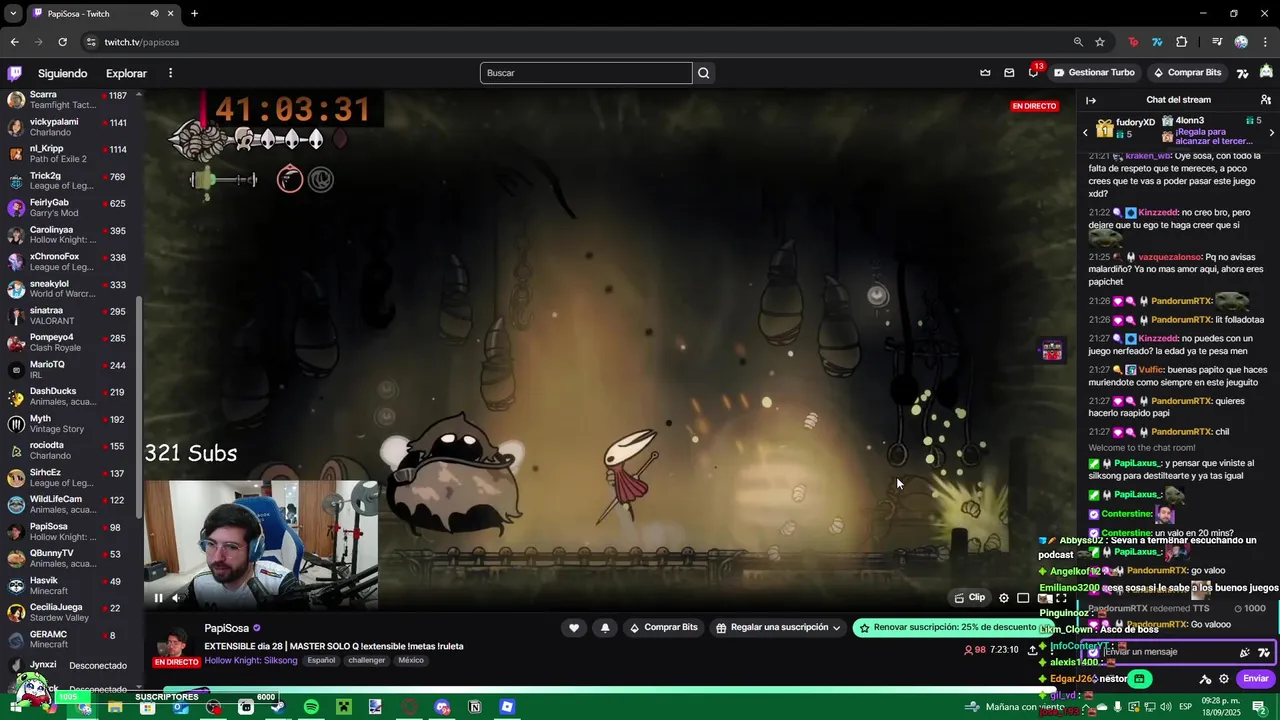Open the 7TV emote menu in chat input
This screenshot has height=720, width=1280.
(x=1264, y=652)
